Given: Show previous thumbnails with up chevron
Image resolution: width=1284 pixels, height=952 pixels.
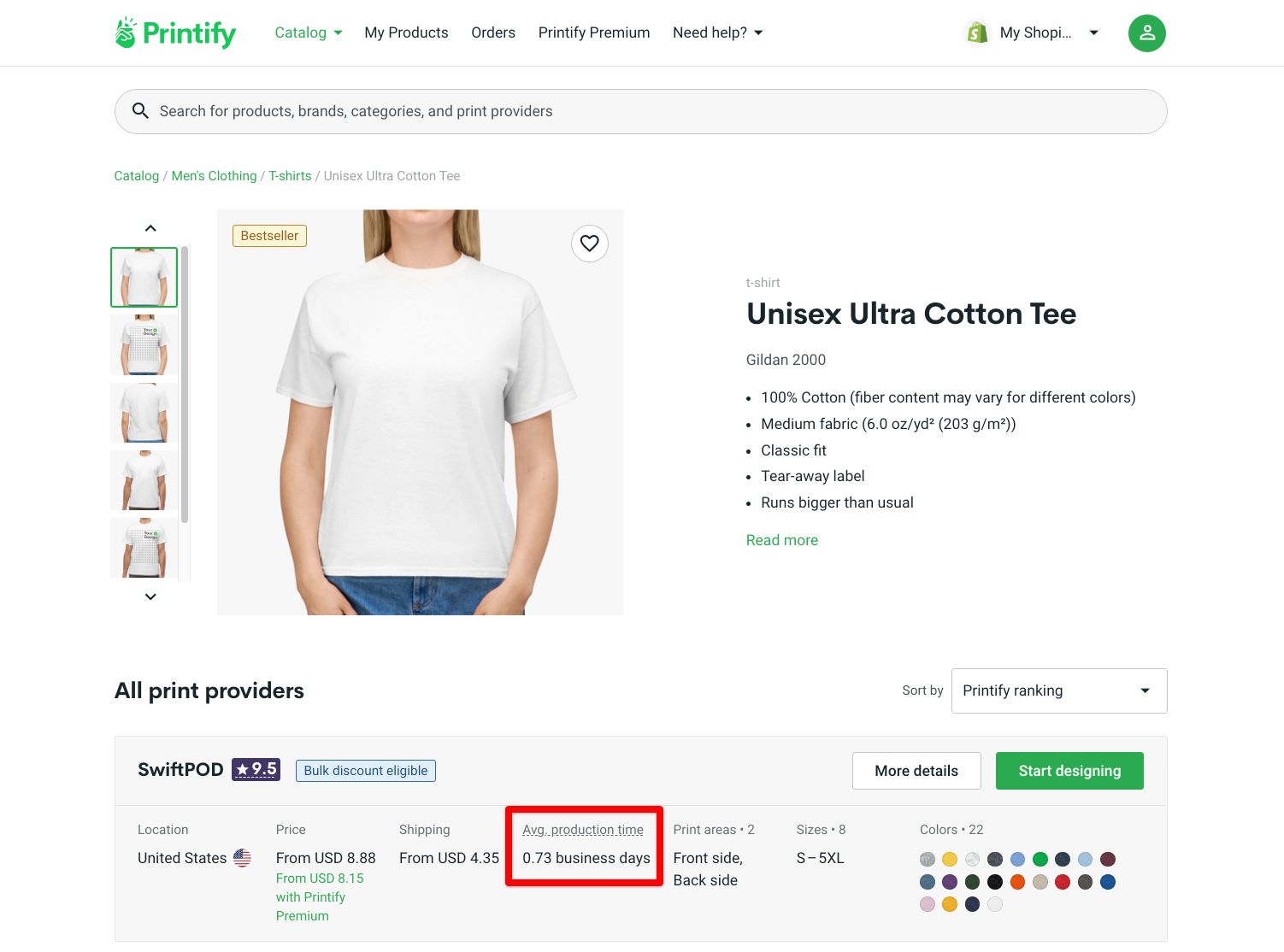Looking at the screenshot, I should point(150,228).
